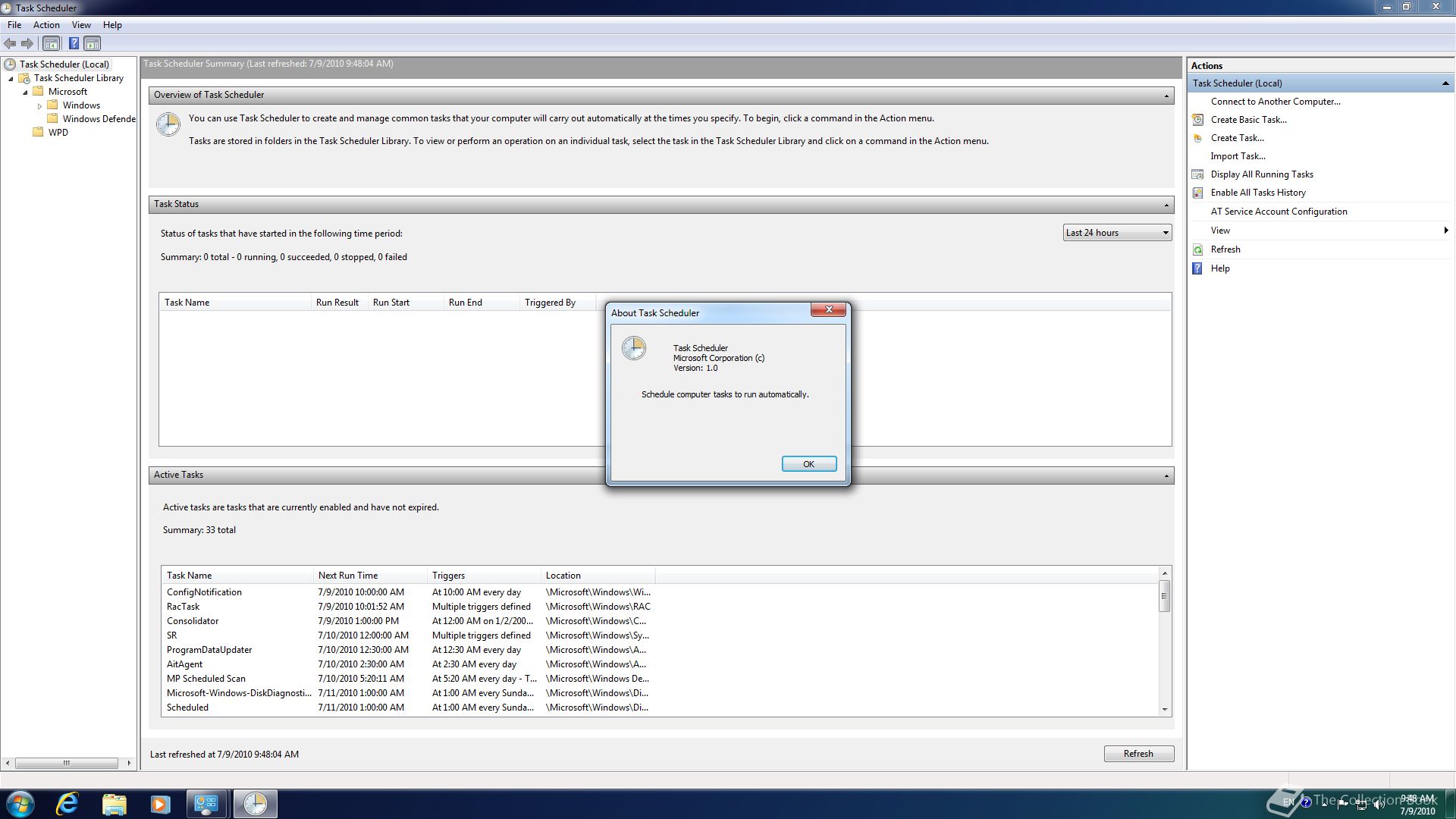Select the MP Scheduled Scan task row
The width and height of the screenshot is (1456, 819).
click(409, 679)
